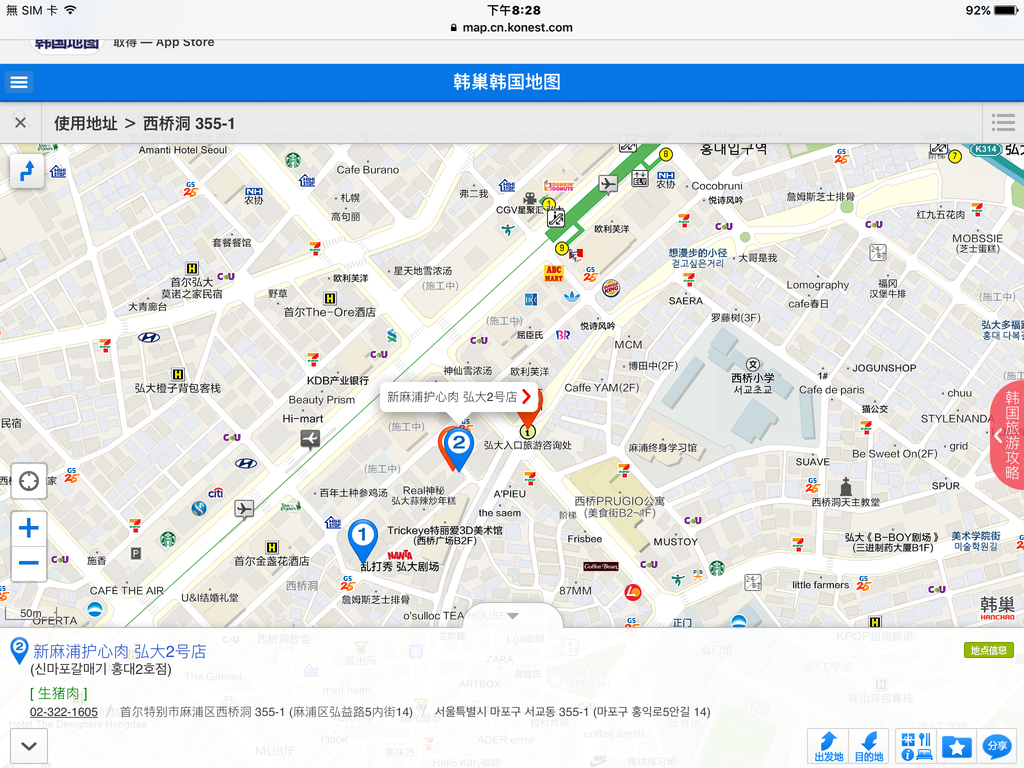This screenshot has width=1024, height=768.
Task: Tap the Burger King icon
Action: [x=611, y=287]
